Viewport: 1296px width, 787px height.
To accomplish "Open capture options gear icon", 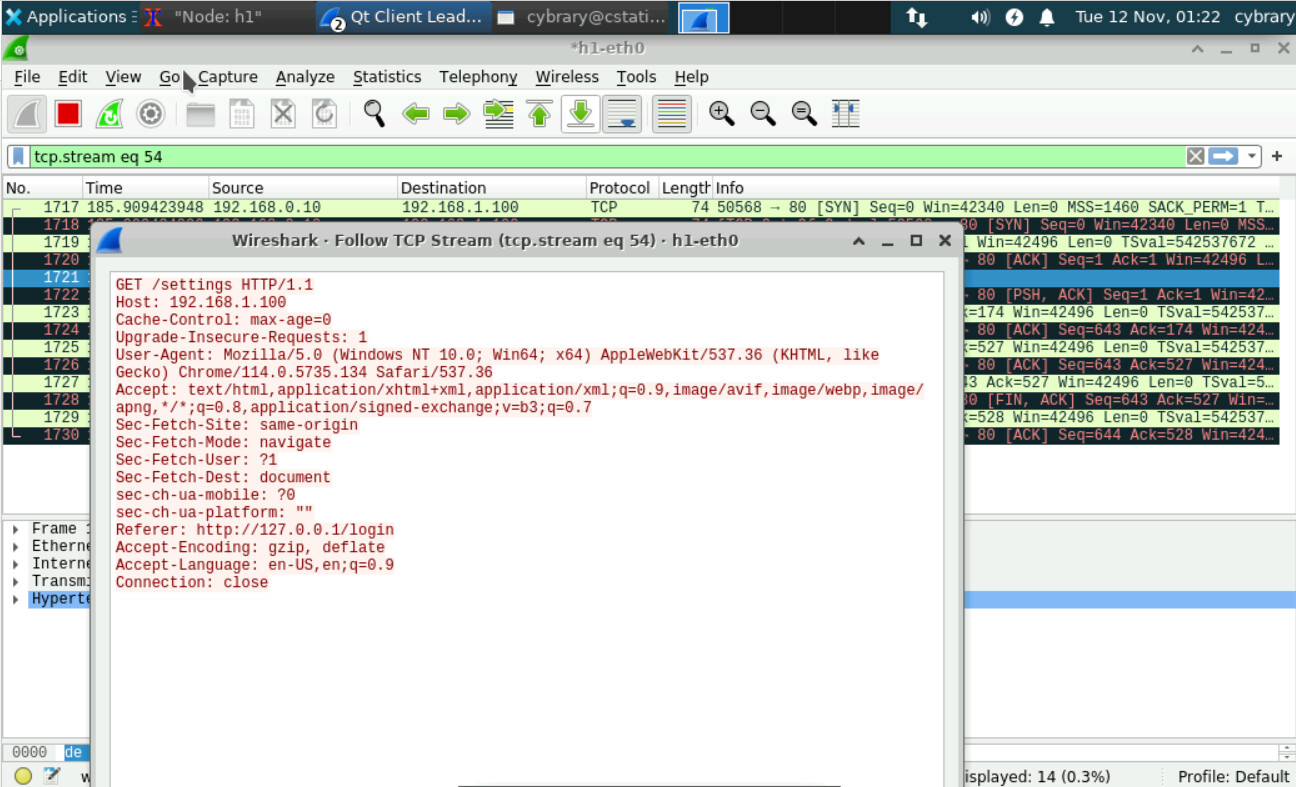I will (150, 114).
